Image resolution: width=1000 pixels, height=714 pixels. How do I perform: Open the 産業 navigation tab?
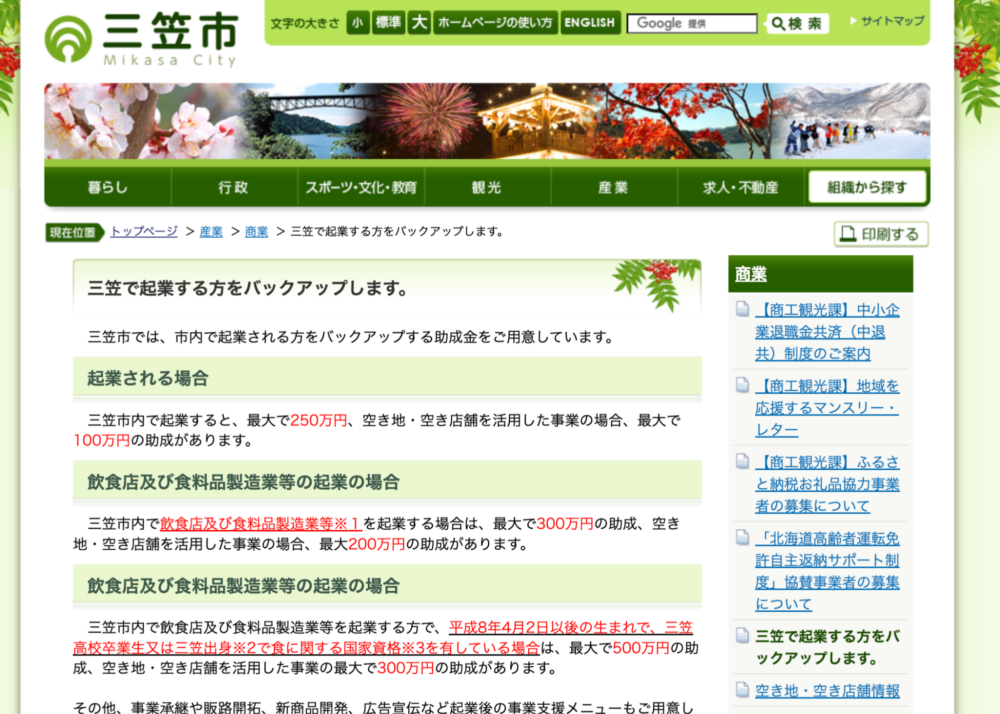coord(614,187)
